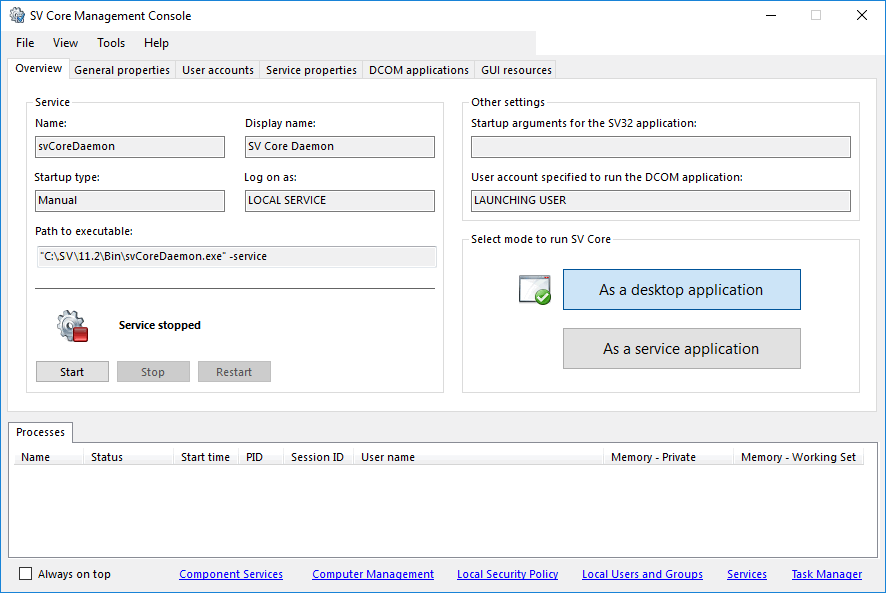
Task: Switch to the GUI resources tab
Action: click(516, 70)
